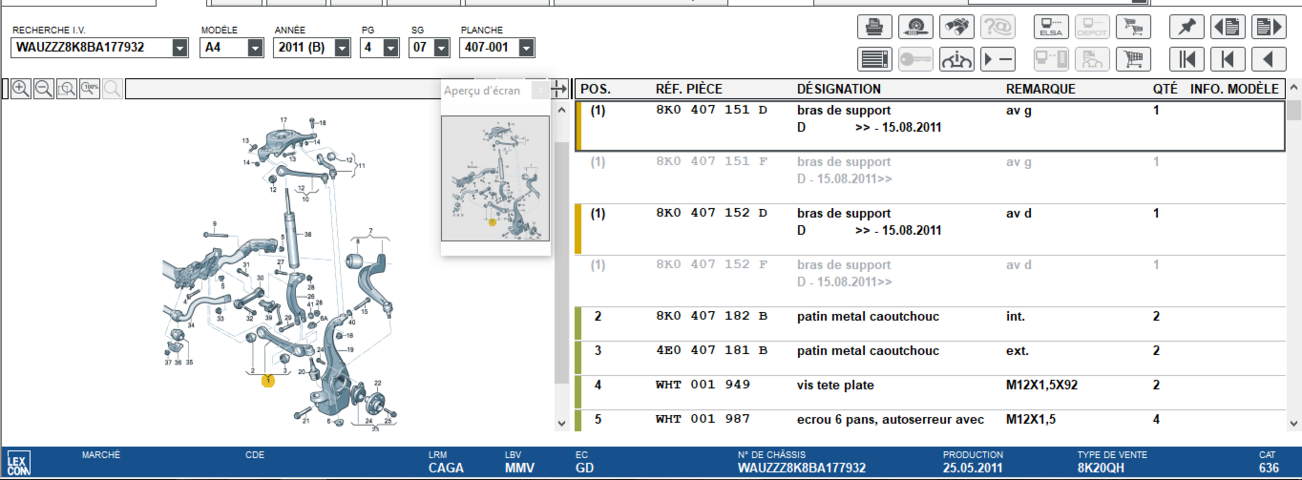Image resolution: width=1302 pixels, height=480 pixels.
Task: Go to previous page document icon
Action: click(x=1227, y=27)
